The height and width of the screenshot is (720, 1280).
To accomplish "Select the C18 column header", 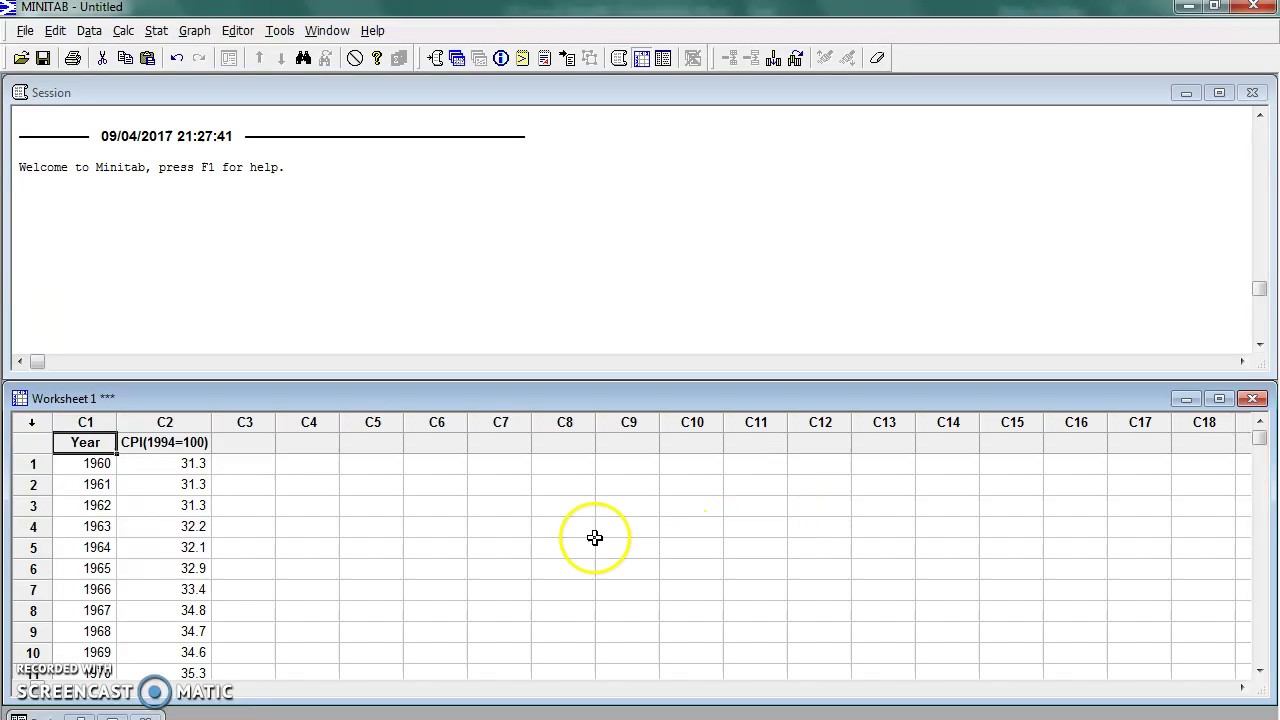I will click(1204, 422).
